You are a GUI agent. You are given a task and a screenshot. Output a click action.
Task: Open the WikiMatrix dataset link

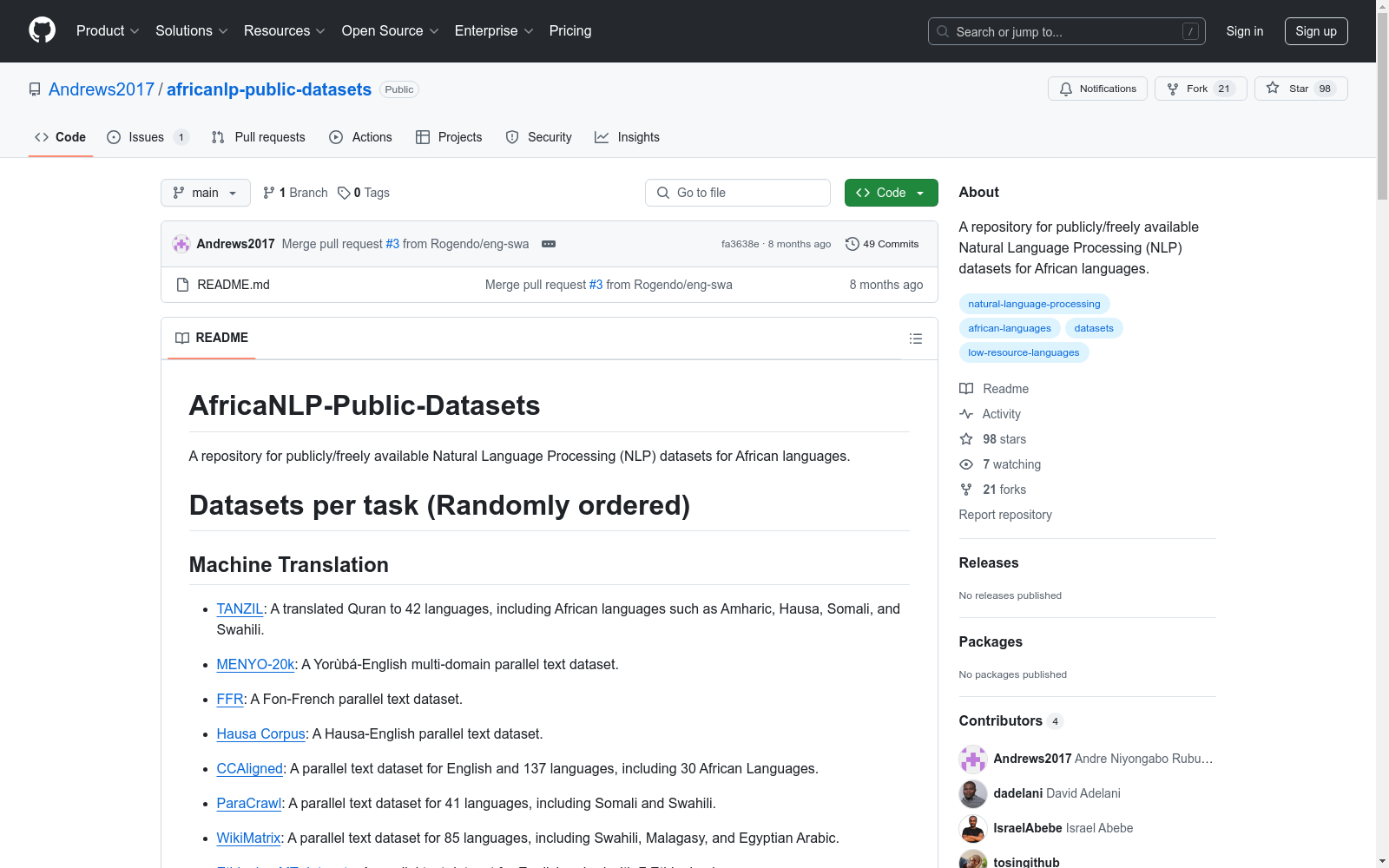tap(248, 838)
